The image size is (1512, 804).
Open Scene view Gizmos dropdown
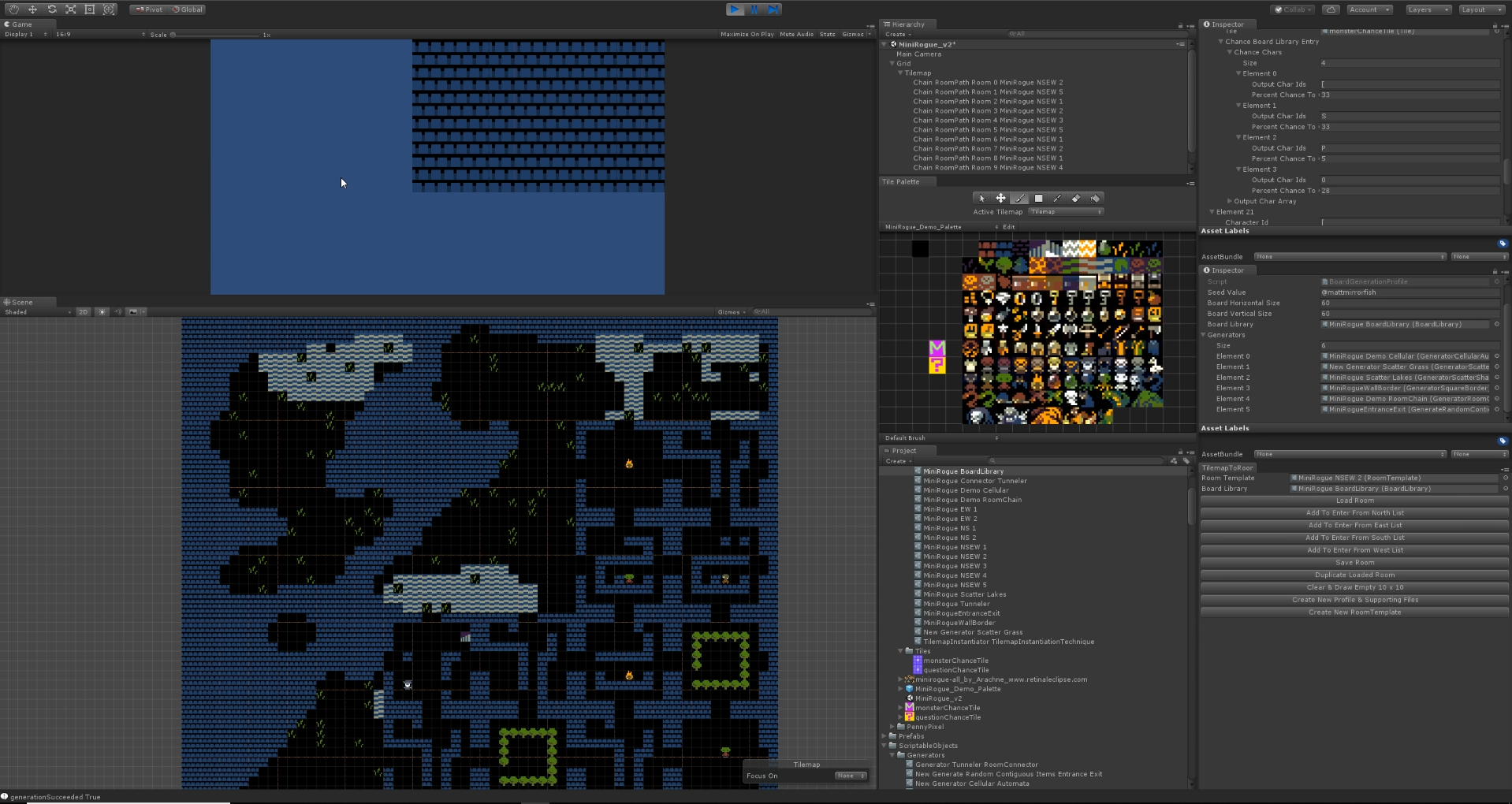point(732,312)
